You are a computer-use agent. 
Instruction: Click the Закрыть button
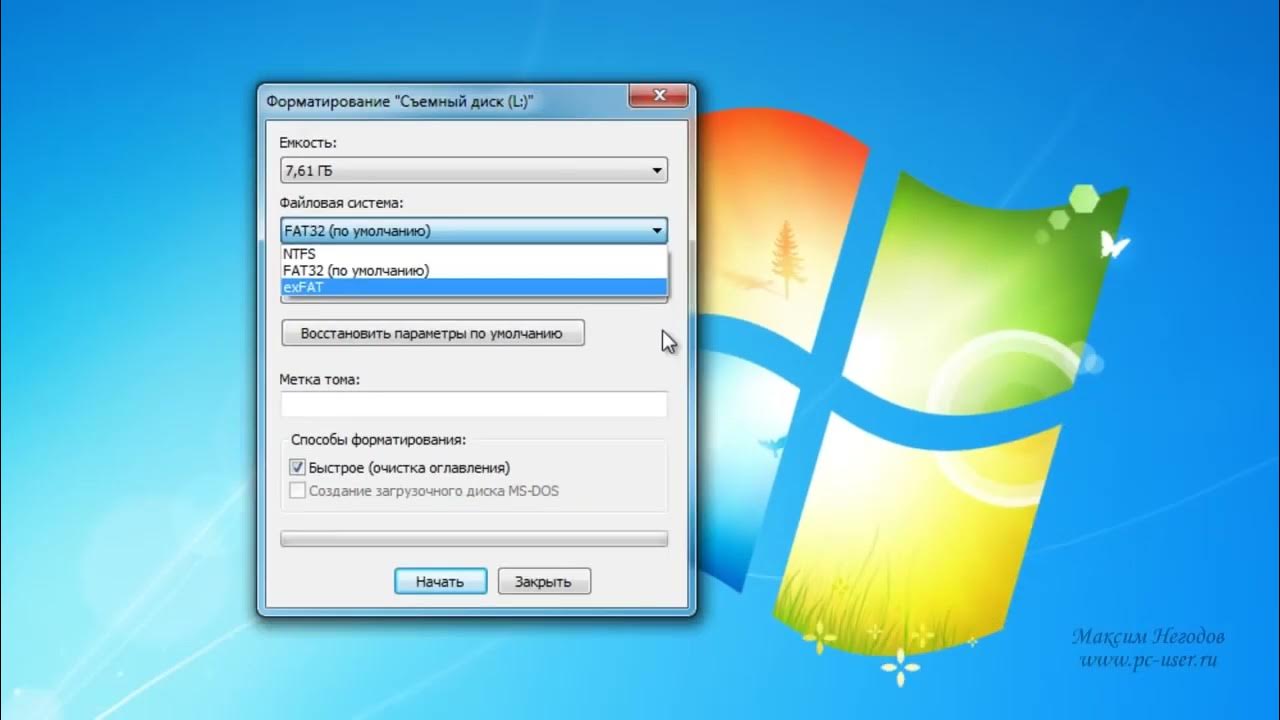point(545,581)
